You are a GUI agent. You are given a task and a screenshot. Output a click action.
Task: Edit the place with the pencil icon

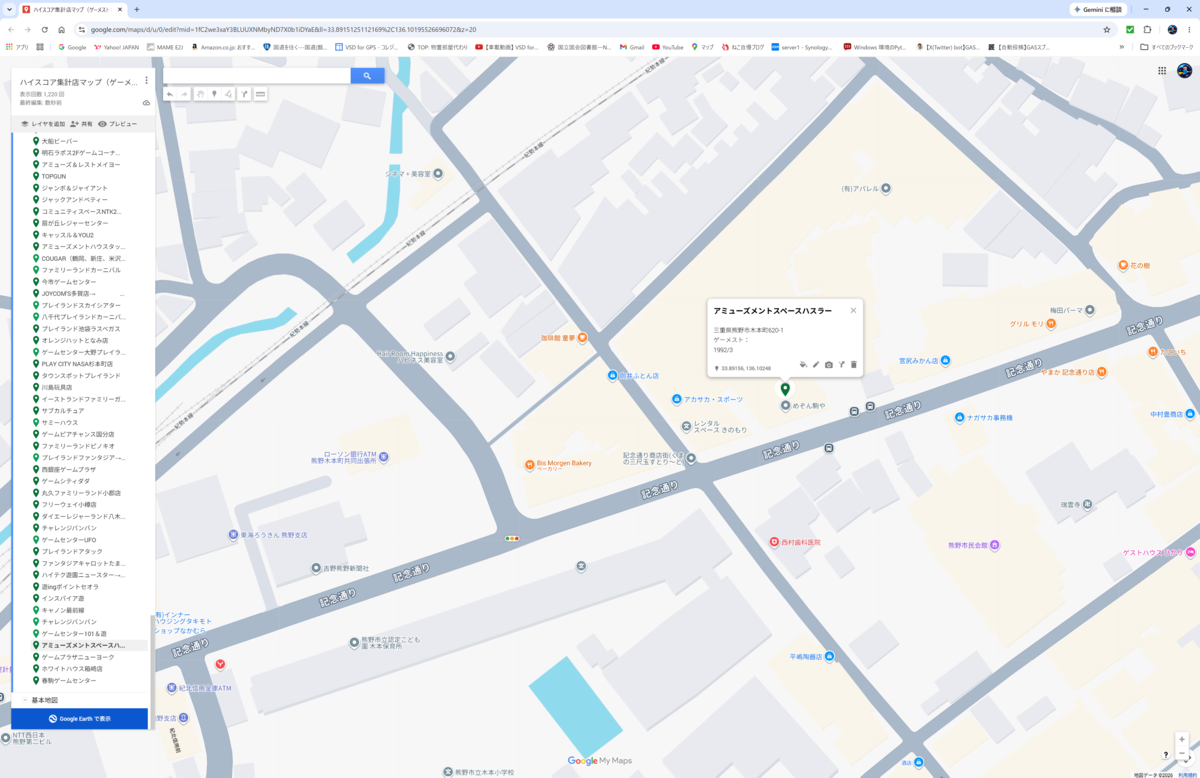pos(816,365)
